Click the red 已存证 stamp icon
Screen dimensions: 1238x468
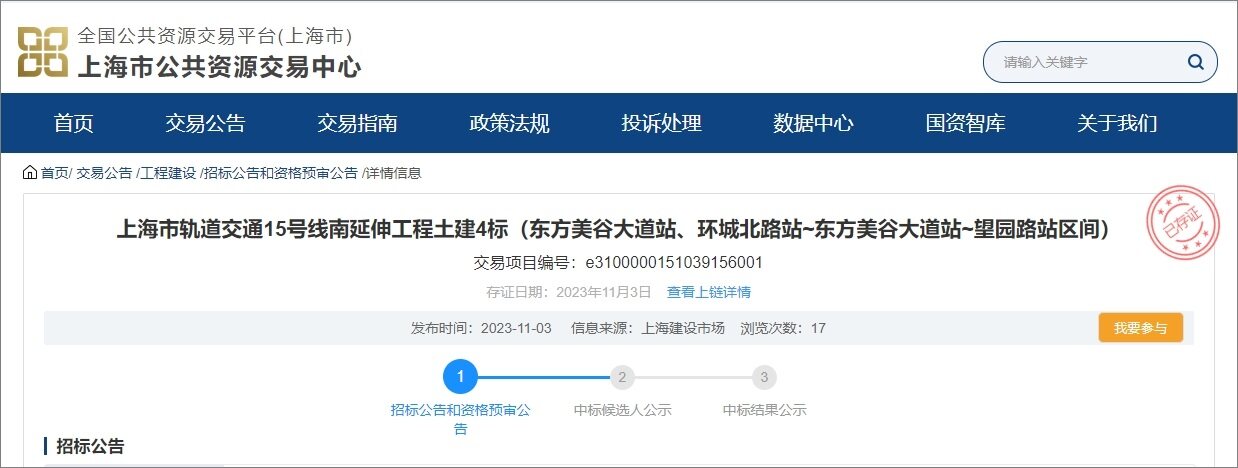pyautogui.click(x=1179, y=221)
